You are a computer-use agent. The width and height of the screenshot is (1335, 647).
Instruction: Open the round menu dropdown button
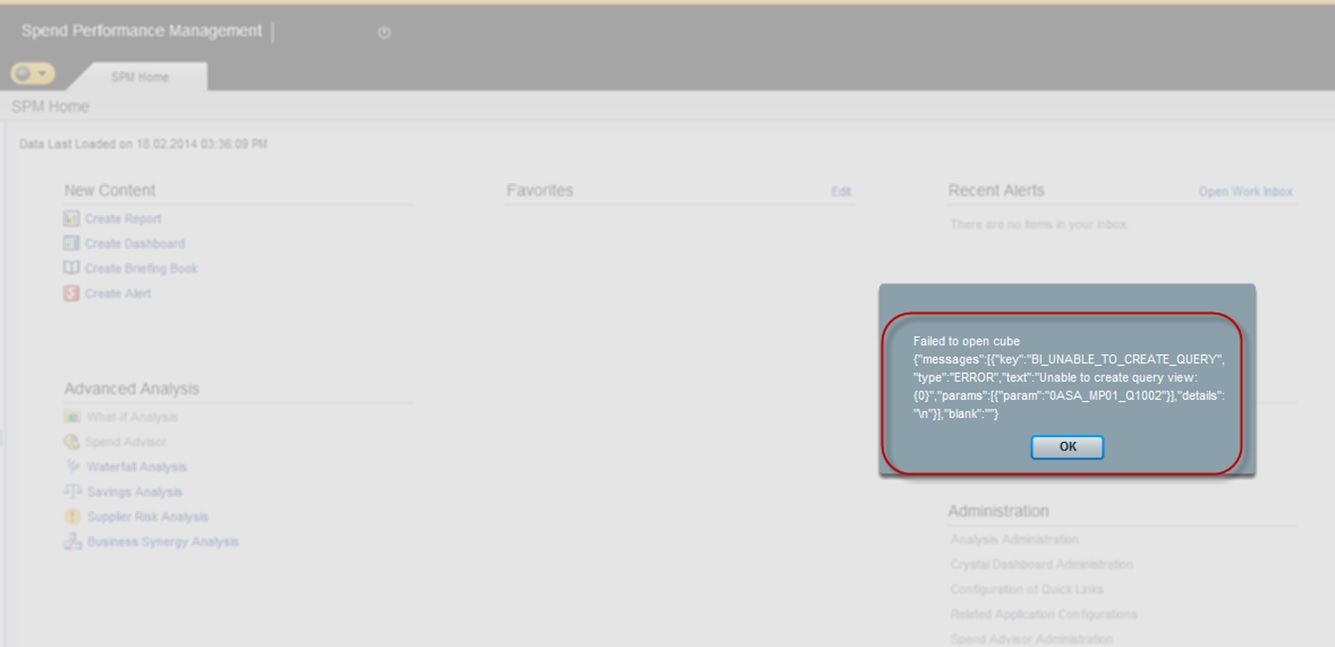[x=33, y=74]
